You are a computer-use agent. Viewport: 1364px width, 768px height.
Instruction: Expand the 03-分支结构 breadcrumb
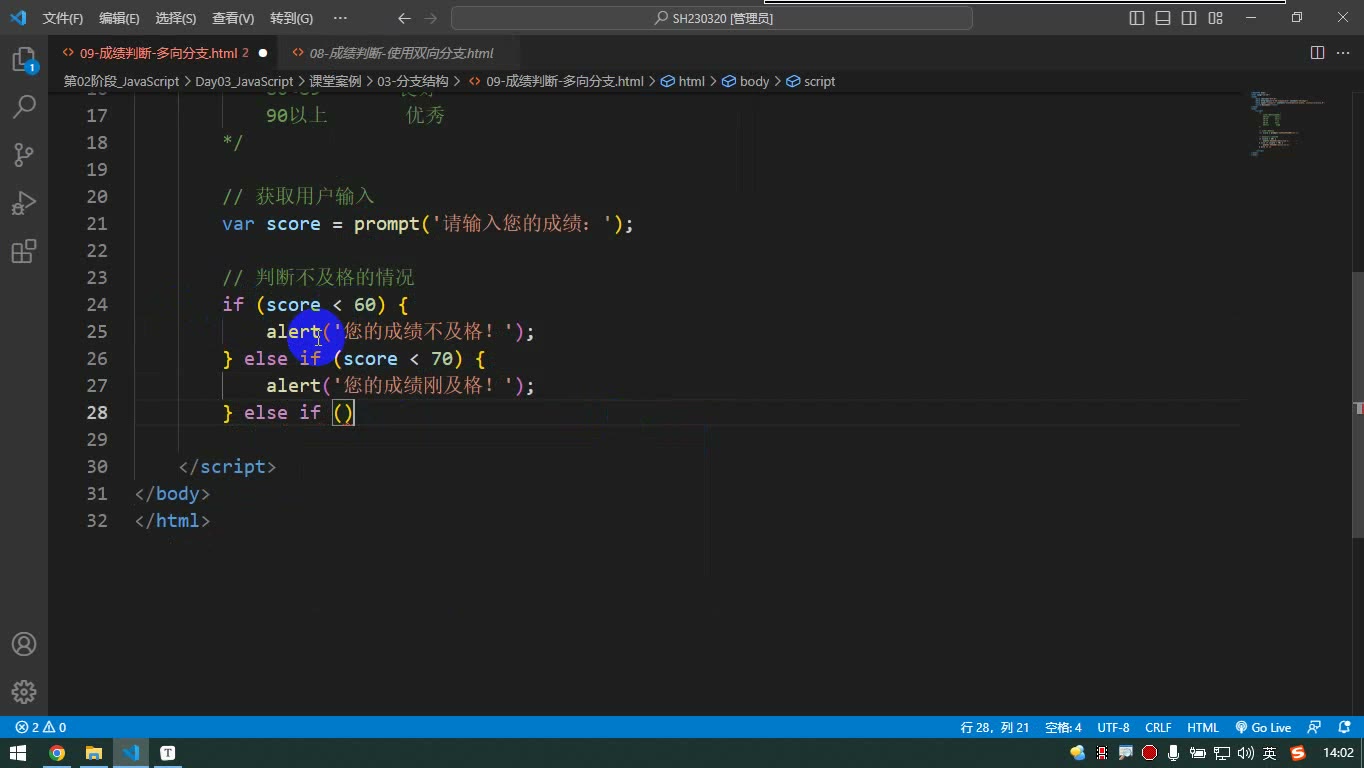point(413,82)
